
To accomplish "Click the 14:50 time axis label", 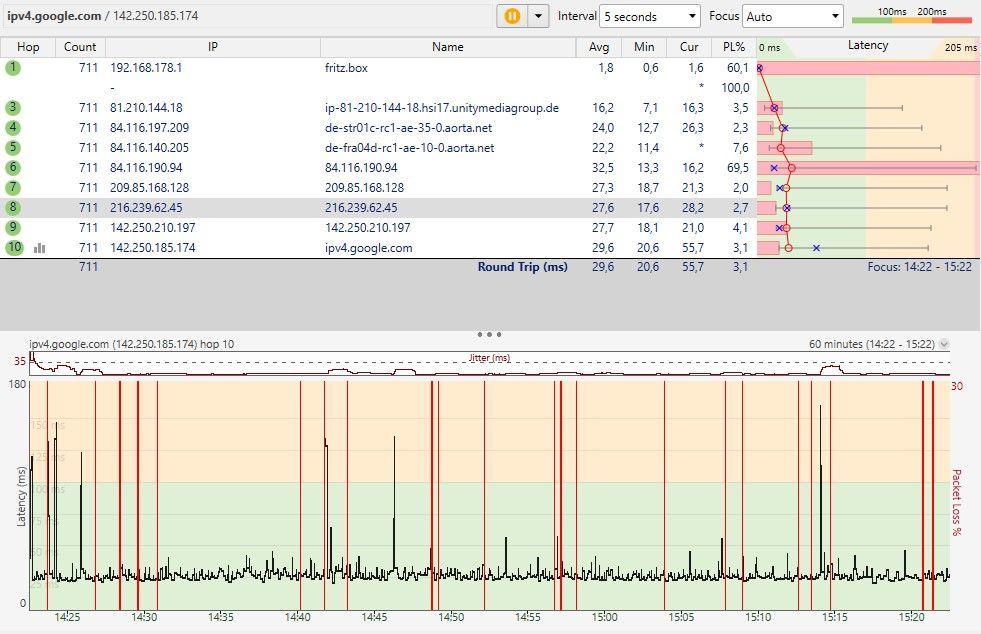I will (451, 617).
